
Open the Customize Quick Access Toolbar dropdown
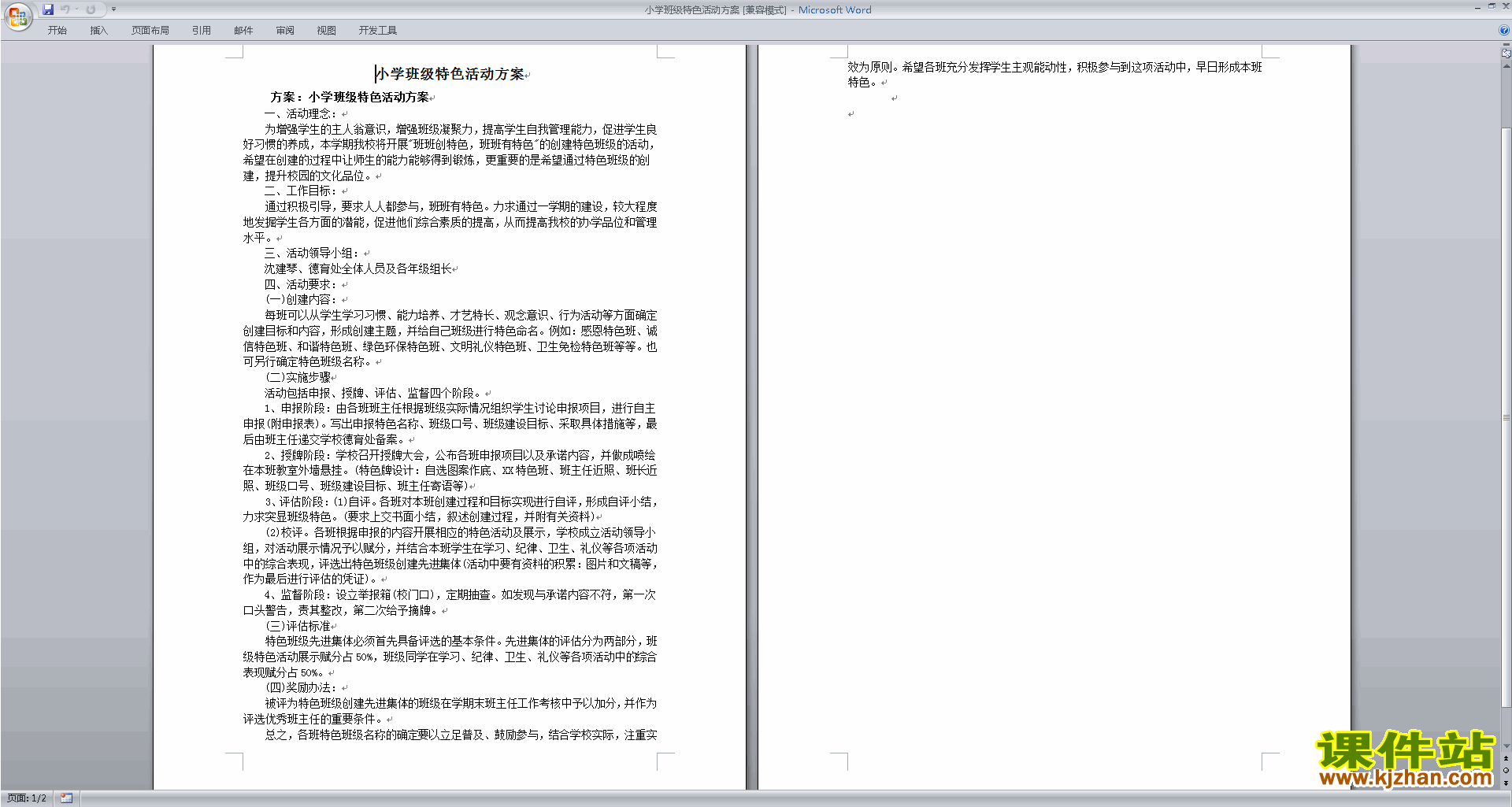[x=113, y=9]
